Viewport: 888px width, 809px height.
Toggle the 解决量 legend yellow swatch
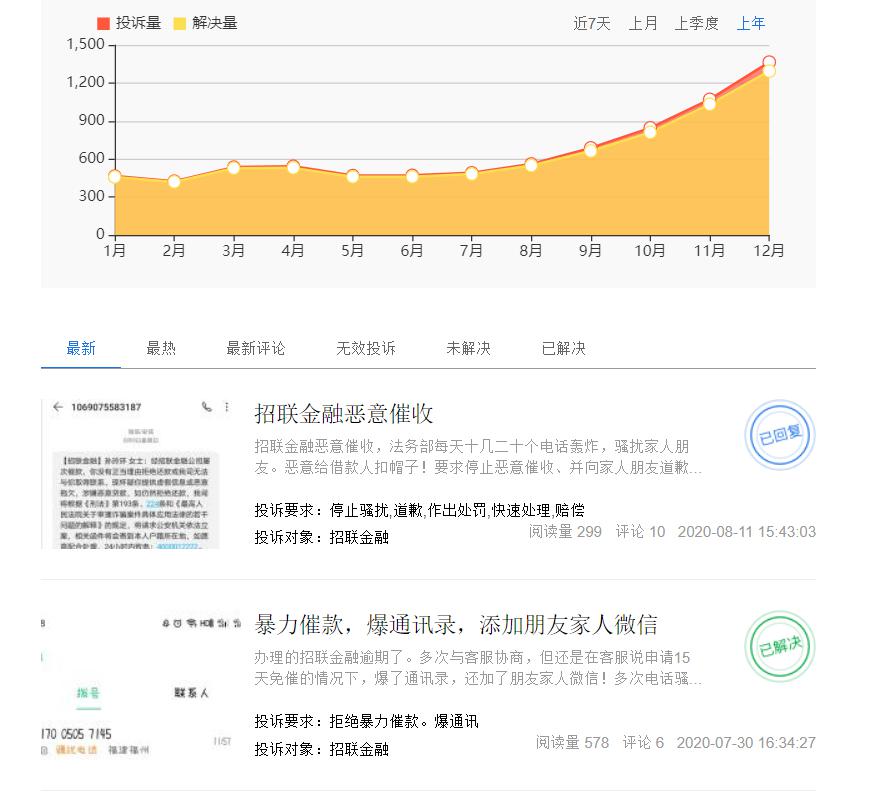pos(180,23)
